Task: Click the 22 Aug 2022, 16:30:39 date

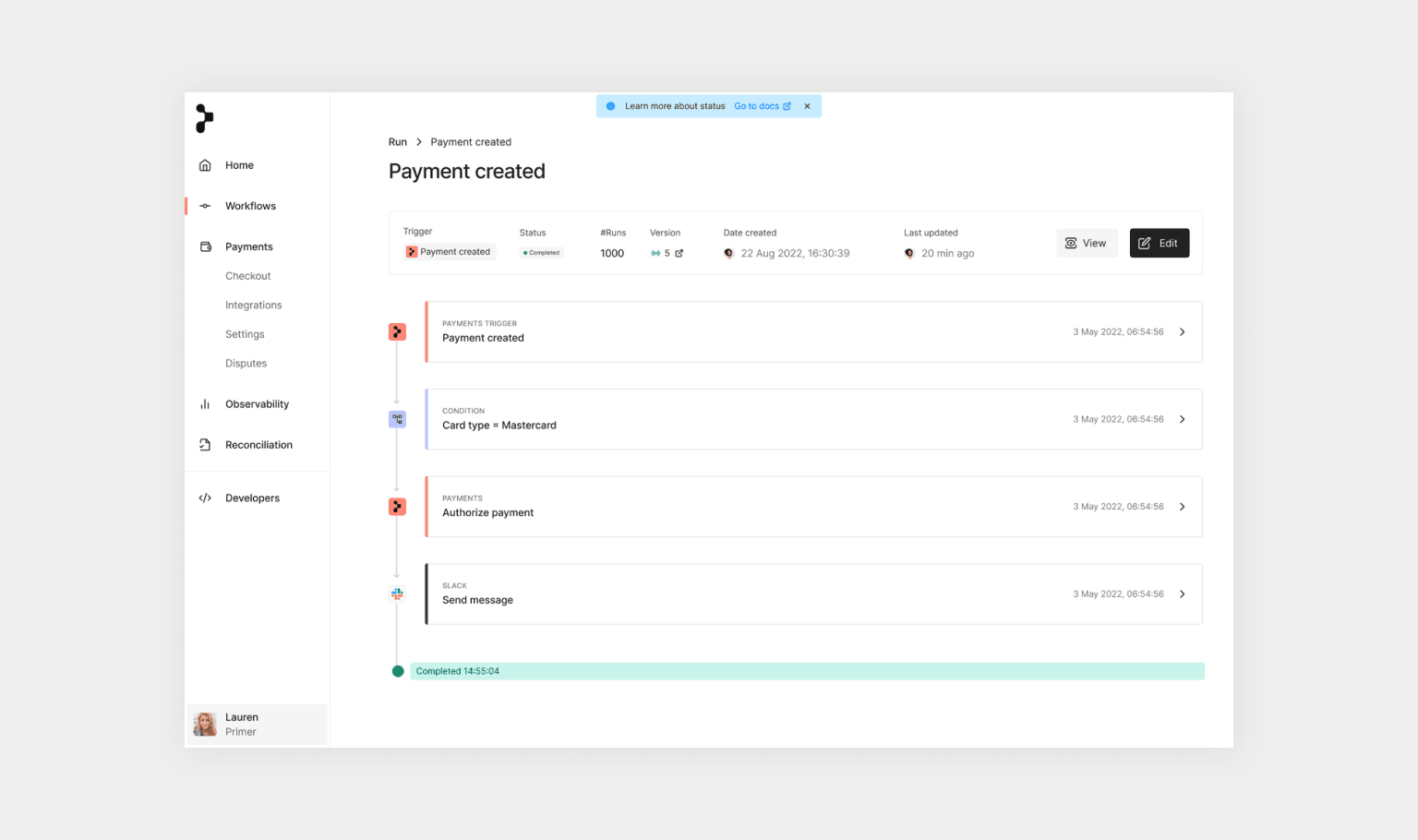Action: 795,253
